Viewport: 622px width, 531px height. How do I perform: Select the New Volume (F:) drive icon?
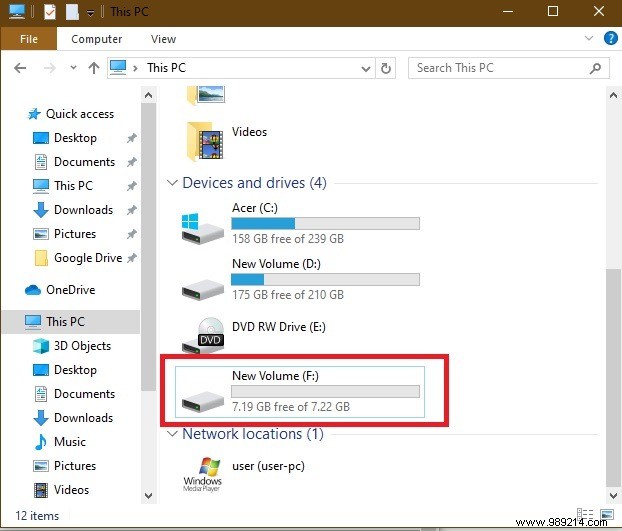(x=202, y=401)
